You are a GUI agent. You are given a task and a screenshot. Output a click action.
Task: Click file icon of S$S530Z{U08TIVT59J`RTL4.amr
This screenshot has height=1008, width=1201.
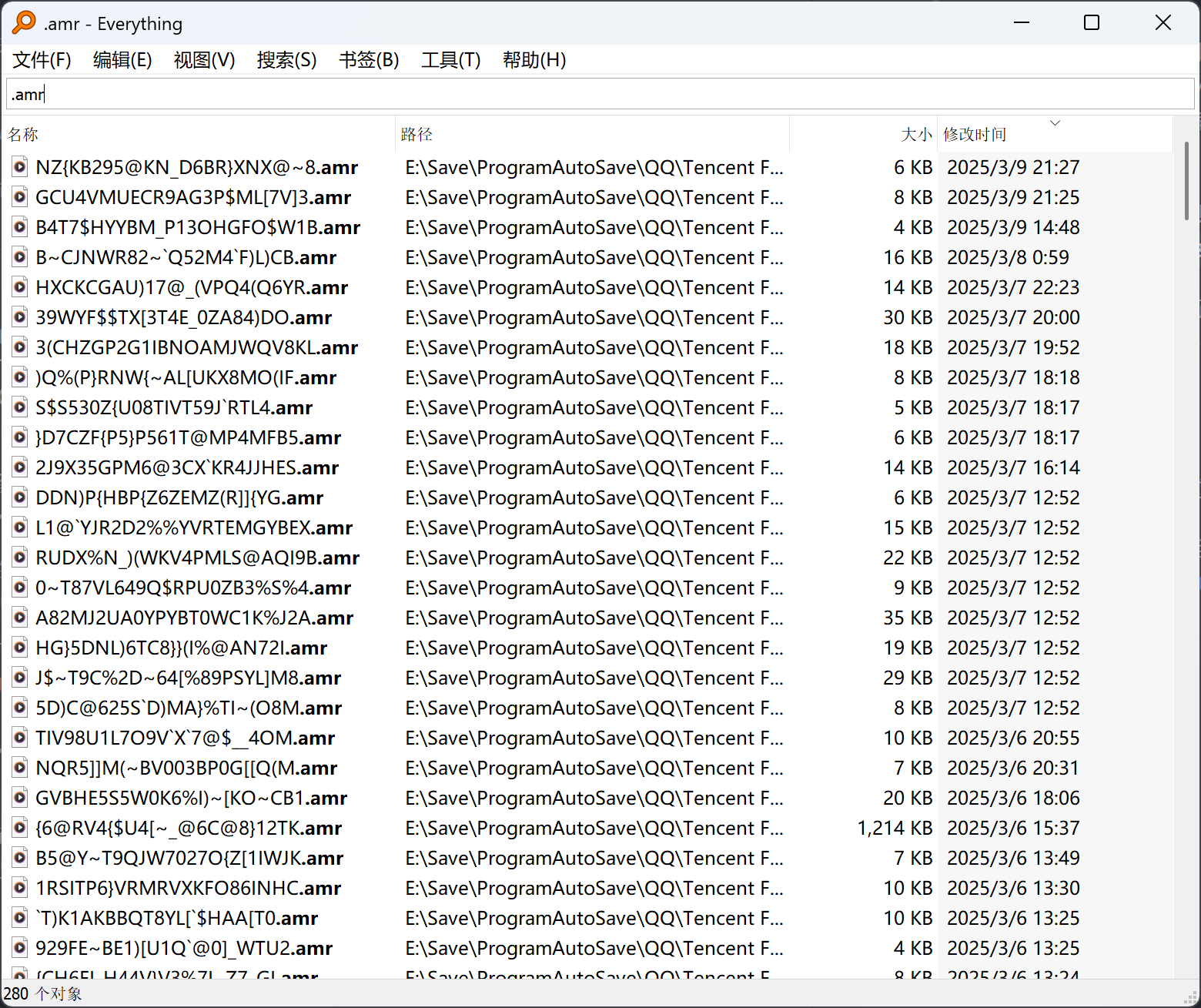20,407
